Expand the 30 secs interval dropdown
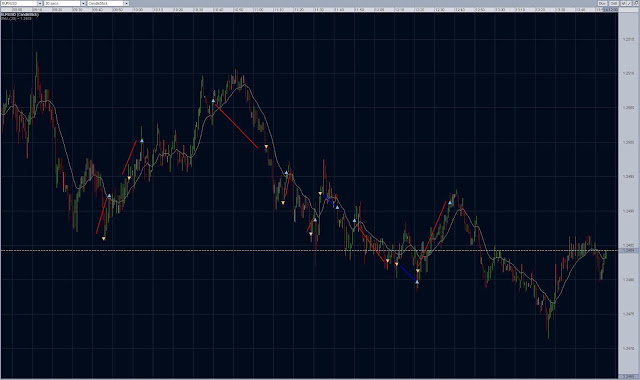The image size is (640, 380). coord(83,3)
